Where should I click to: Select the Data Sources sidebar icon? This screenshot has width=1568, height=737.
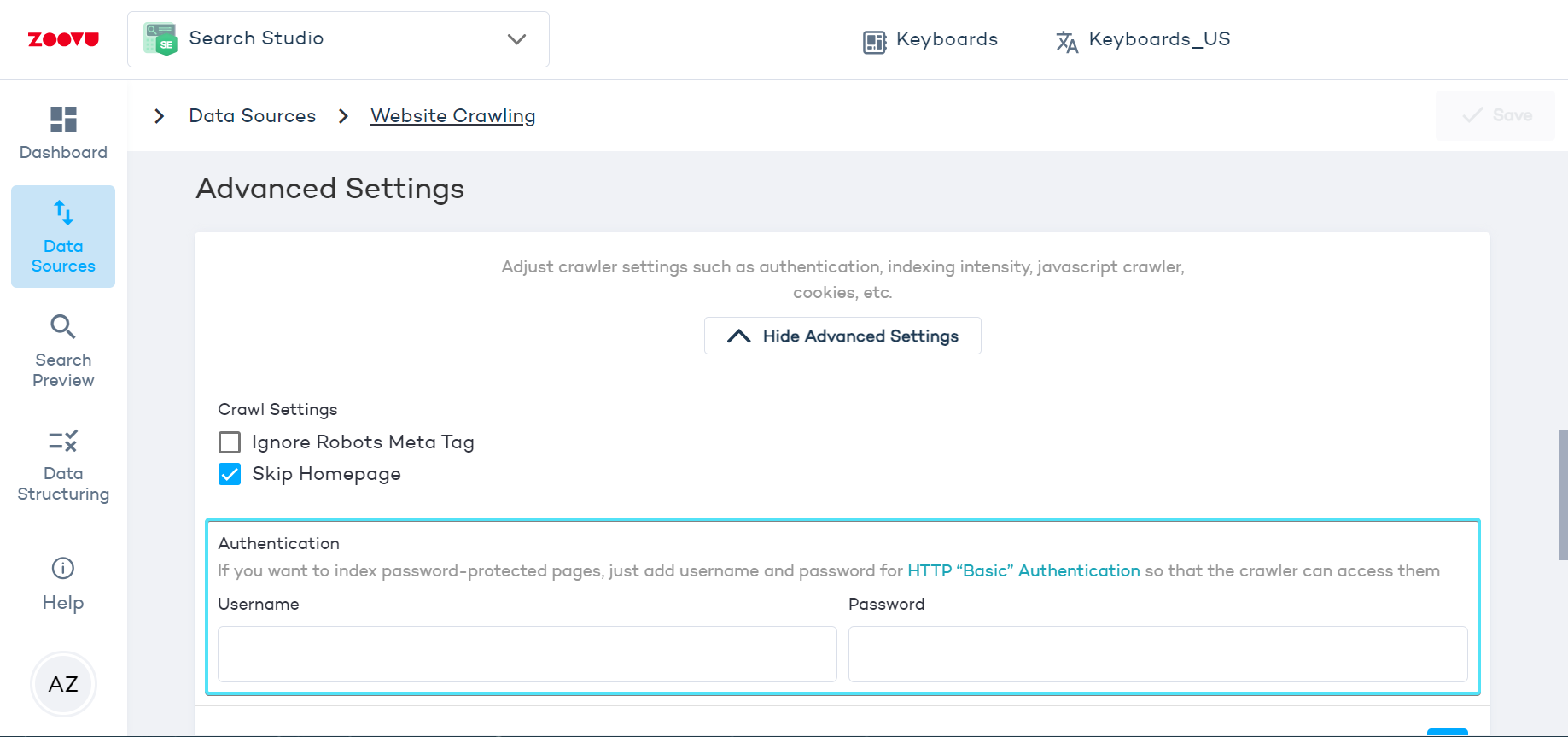point(63,212)
